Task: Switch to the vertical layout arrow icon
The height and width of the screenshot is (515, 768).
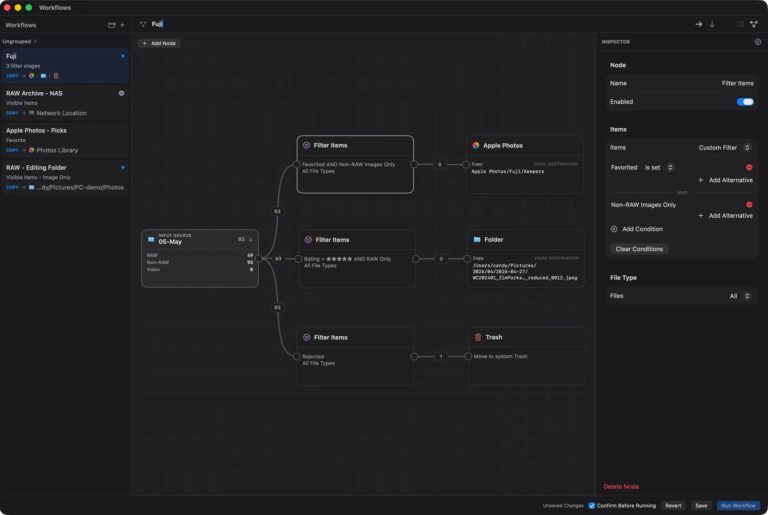Action: coord(712,24)
